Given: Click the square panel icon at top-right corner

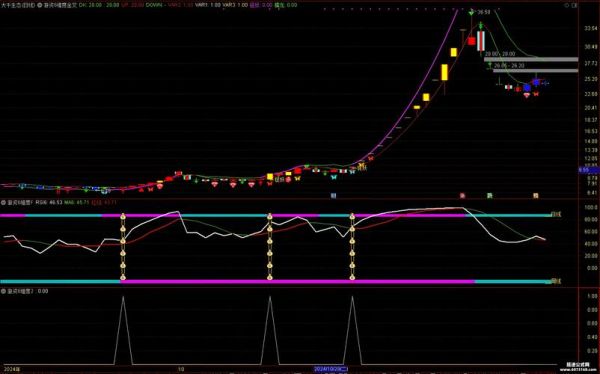Looking at the screenshot, I should click(x=574, y=5).
